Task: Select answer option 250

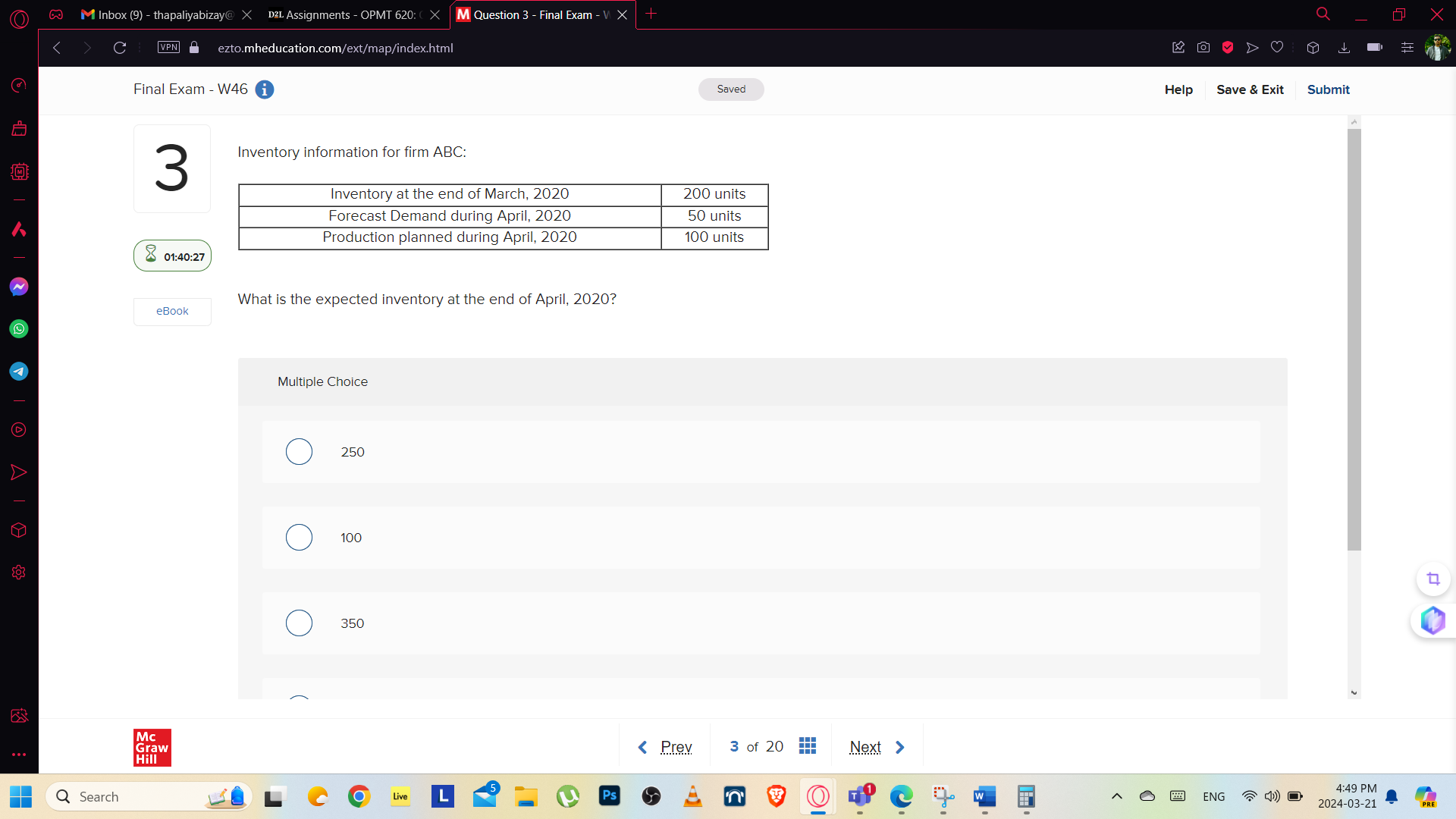Action: 299,452
